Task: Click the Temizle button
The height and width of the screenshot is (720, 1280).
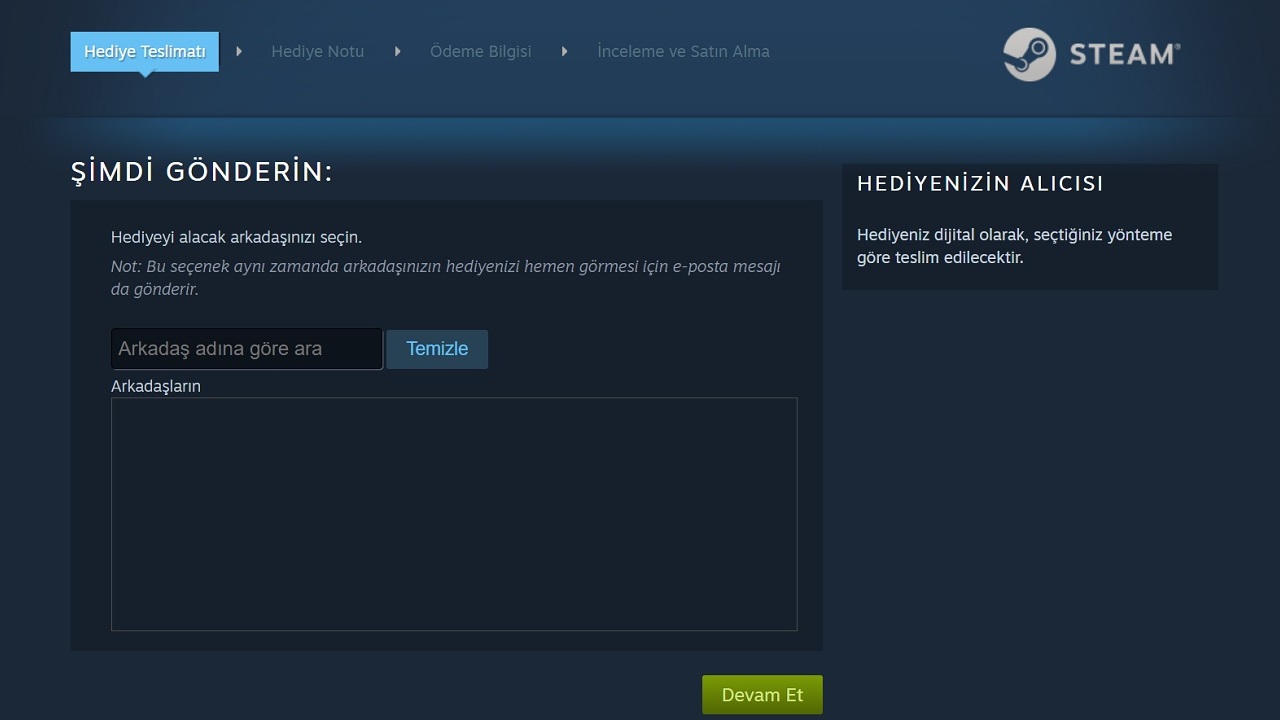Action: [x=437, y=349]
